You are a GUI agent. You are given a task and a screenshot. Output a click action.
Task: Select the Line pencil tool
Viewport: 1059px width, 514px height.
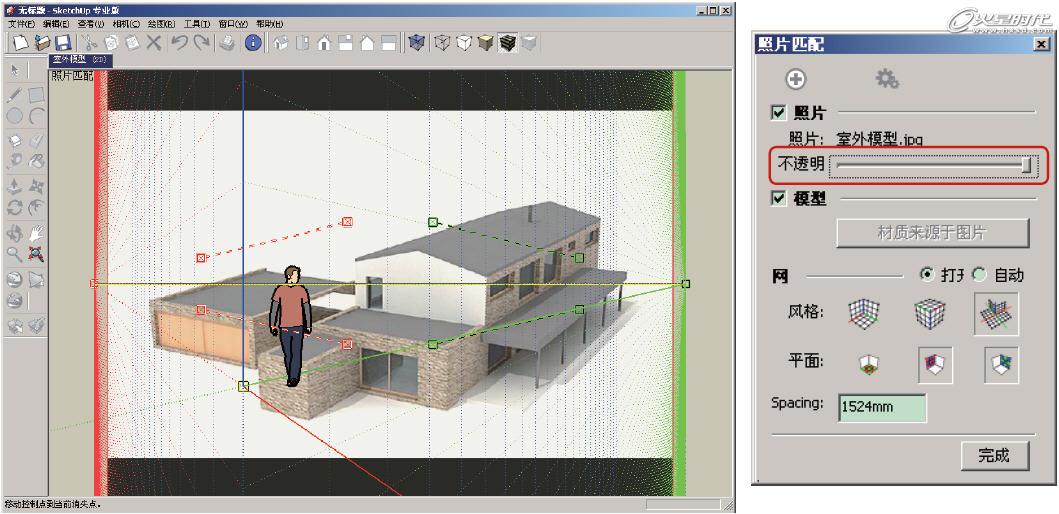[x=14, y=95]
